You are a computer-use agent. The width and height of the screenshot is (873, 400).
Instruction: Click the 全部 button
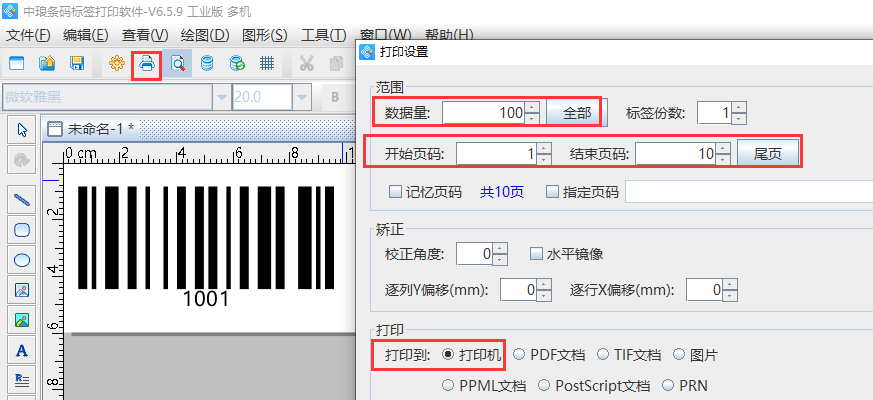[577, 114]
